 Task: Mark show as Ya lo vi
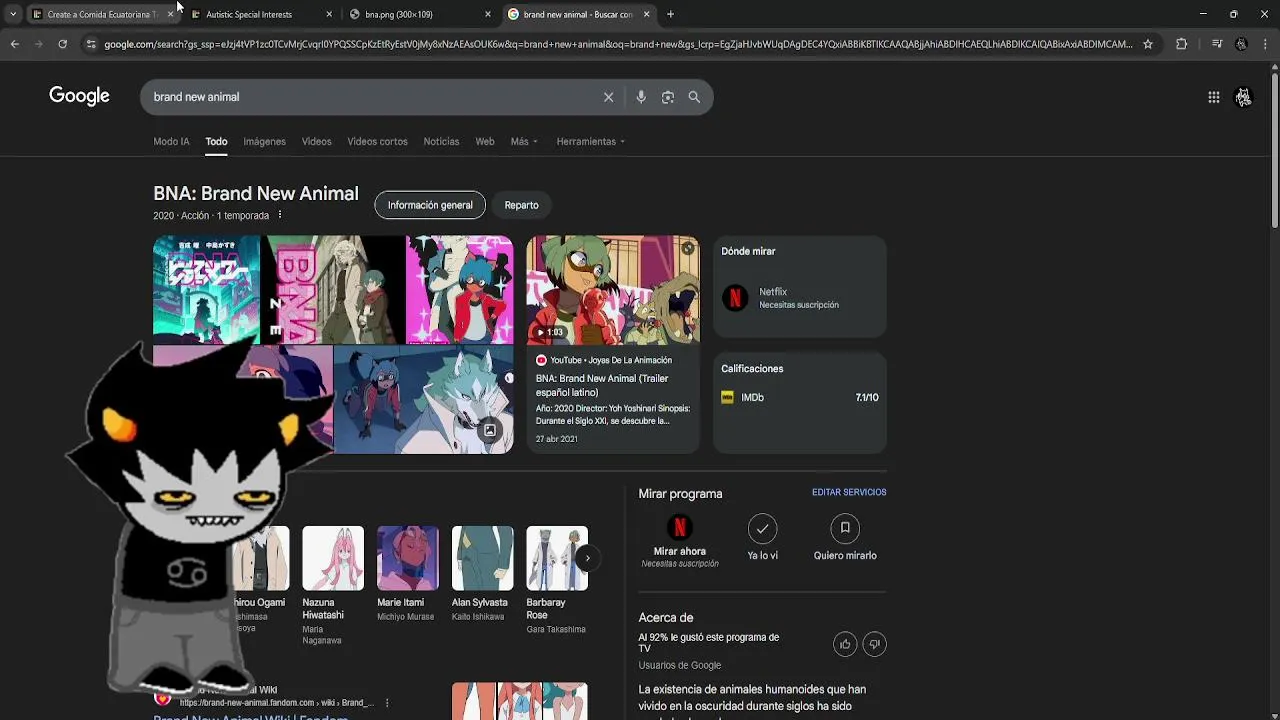pyautogui.click(x=762, y=528)
